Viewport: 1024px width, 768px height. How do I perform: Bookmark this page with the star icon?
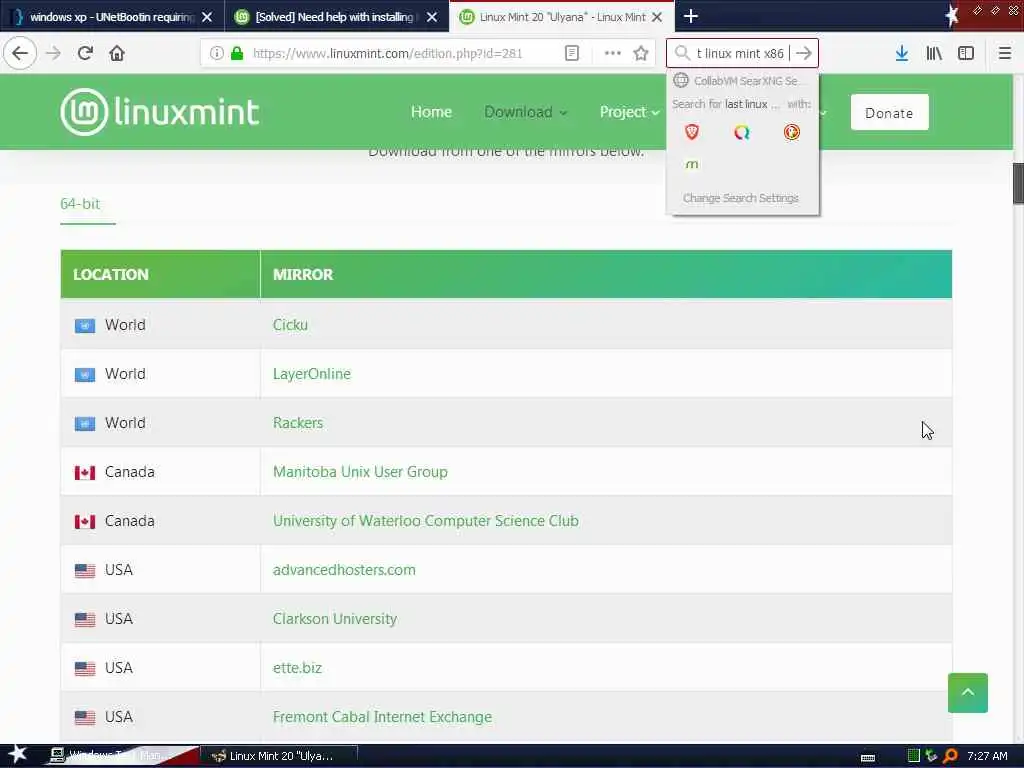641,53
